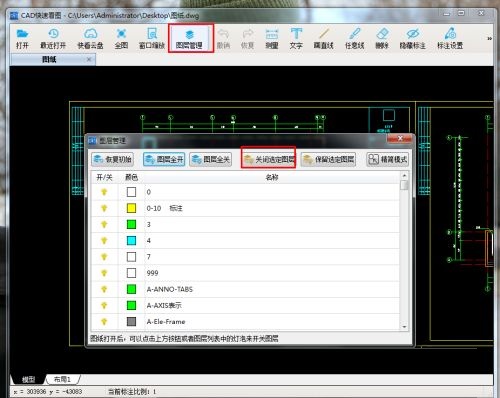The width and height of the screenshot is (500, 398).
Task: Close the 图层管理 dialog with its X
Action: click(400, 138)
